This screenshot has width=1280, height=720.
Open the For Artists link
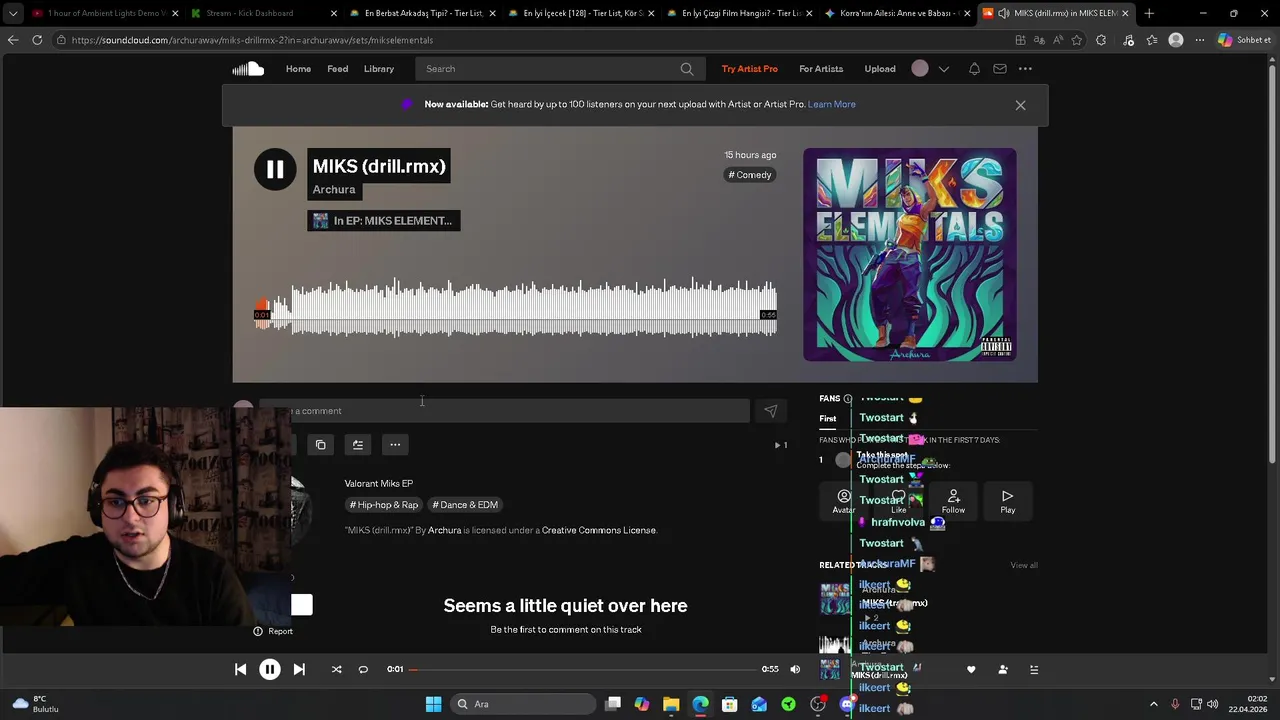(x=821, y=69)
